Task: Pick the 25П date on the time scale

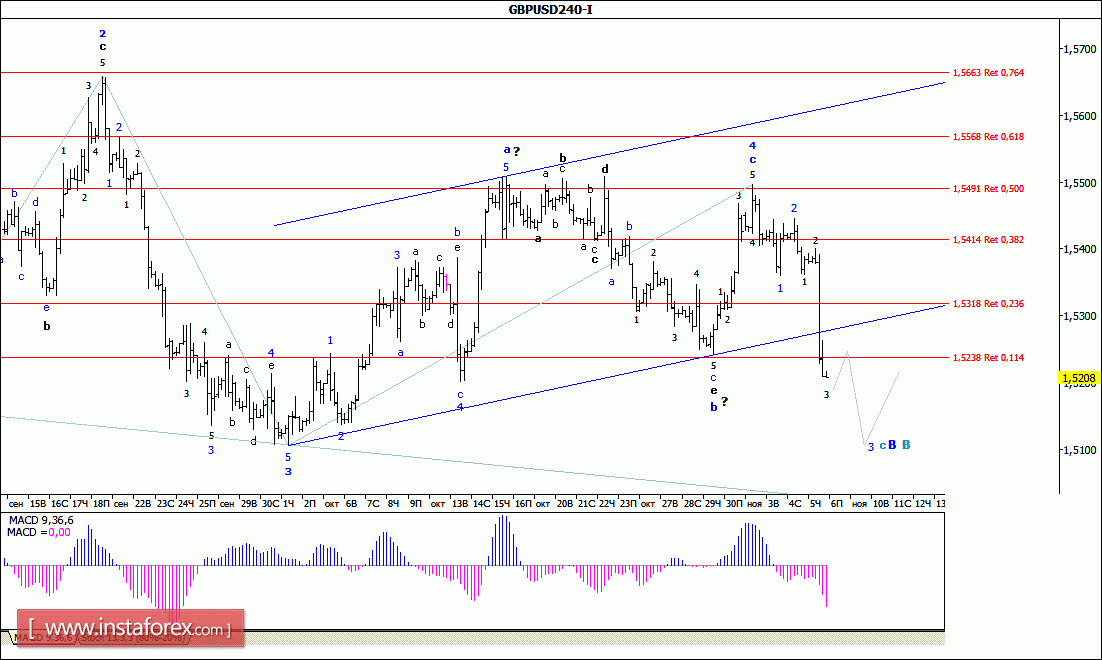Action: click(207, 503)
